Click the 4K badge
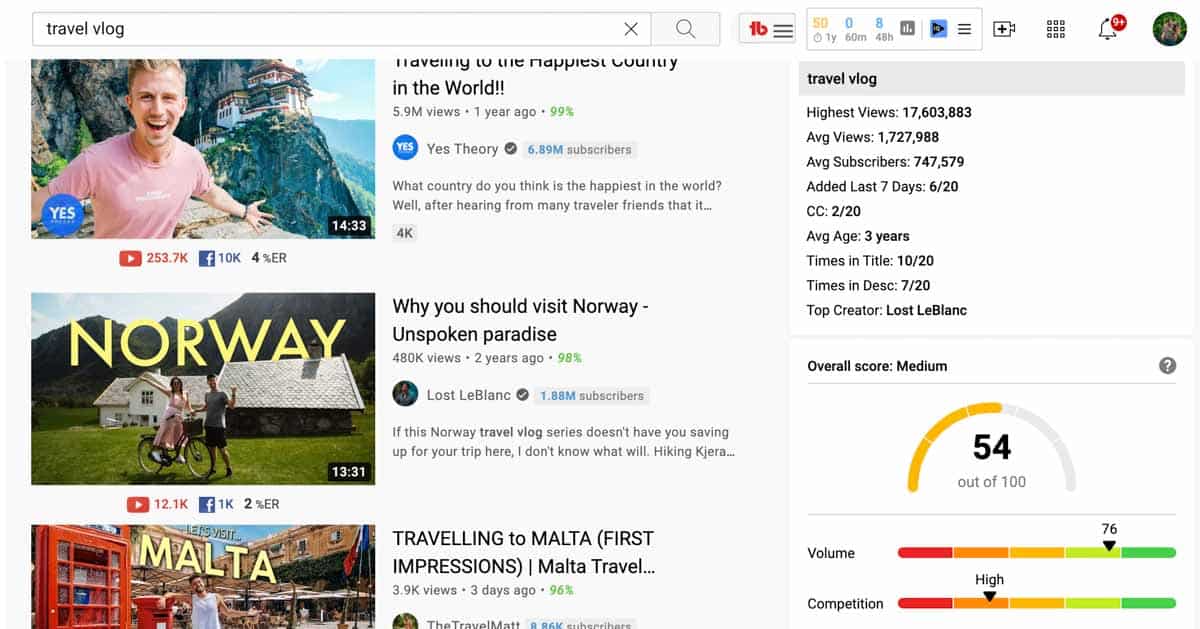 [404, 233]
